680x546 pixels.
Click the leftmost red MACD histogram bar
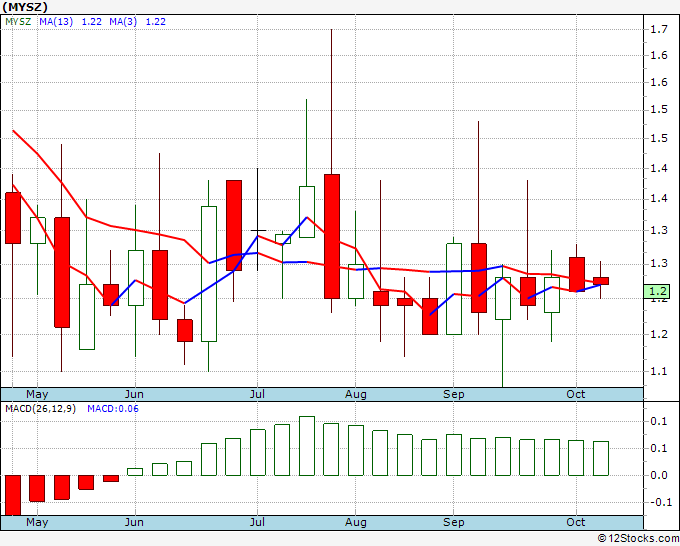click(x=13, y=494)
